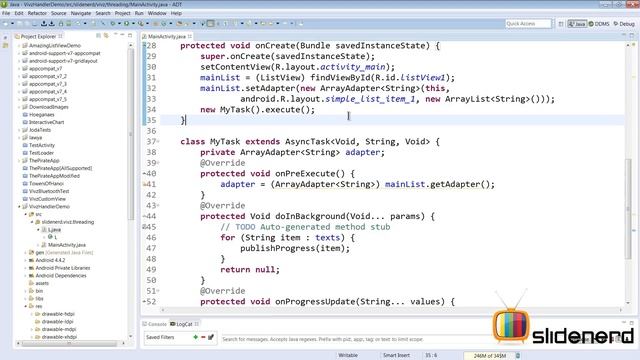The height and width of the screenshot is (360, 640).
Task: Click the Project Explorer vertical scrollbar
Action: coord(131,135)
